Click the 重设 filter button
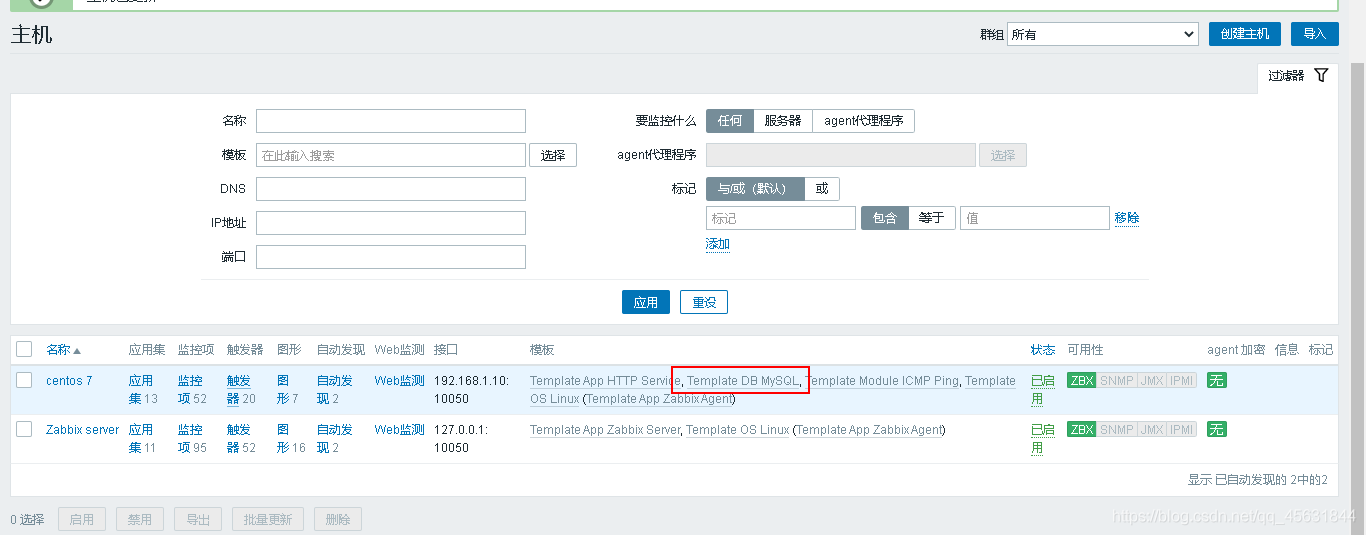This screenshot has width=1366, height=535. click(x=704, y=302)
